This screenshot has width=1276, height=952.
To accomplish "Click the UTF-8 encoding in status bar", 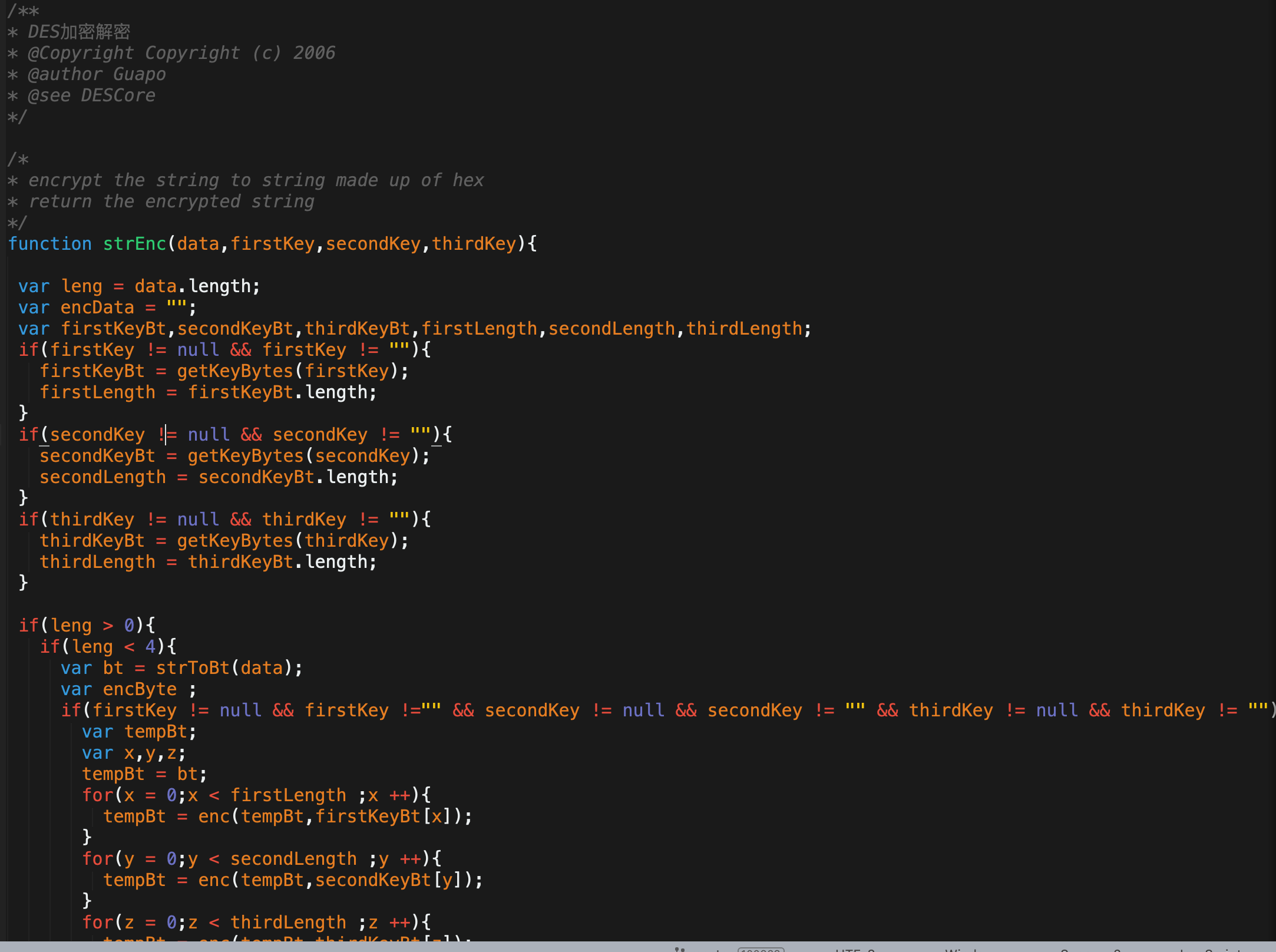I will [x=854, y=950].
